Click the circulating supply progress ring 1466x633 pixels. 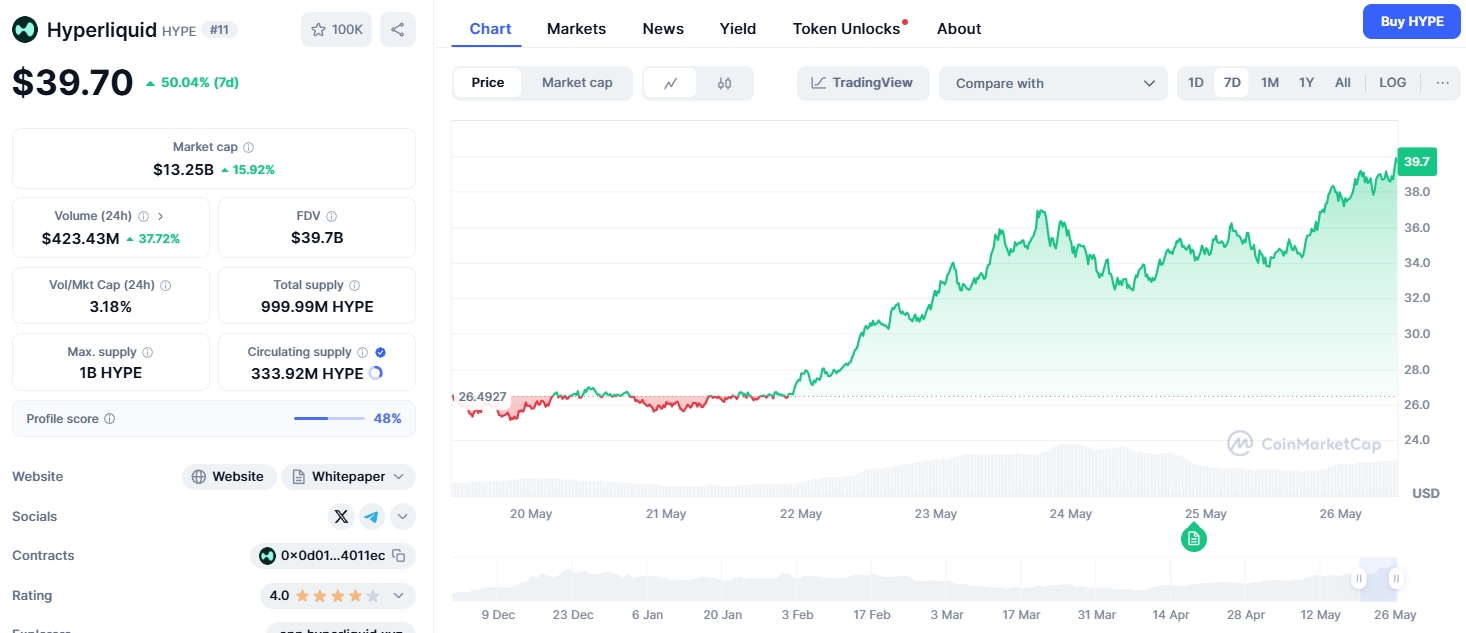click(376, 373)
